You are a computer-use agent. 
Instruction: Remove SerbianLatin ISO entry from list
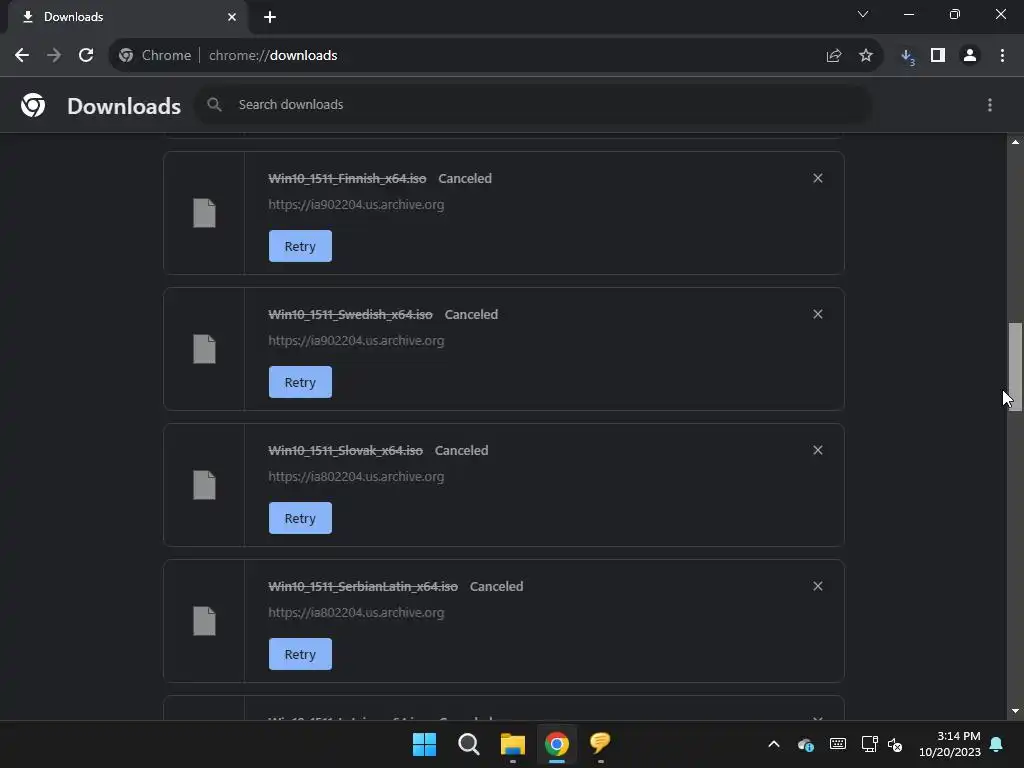818,586
